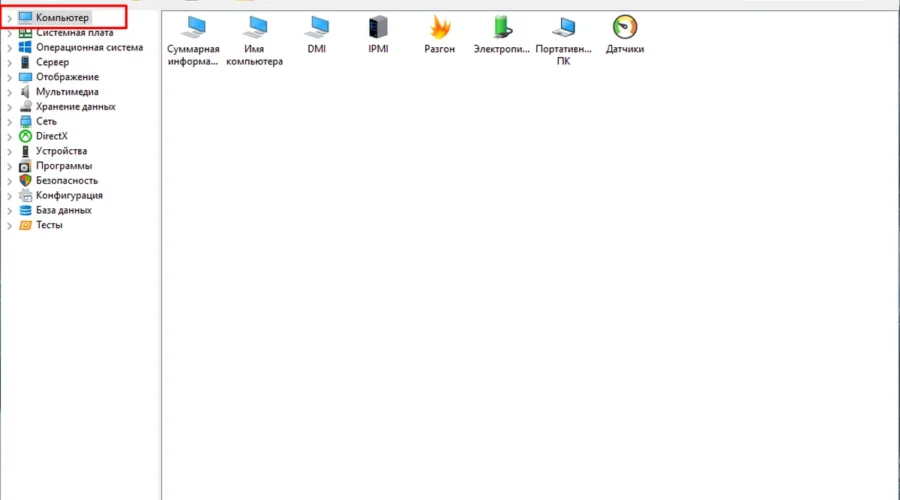Select Безопасность shield item
Viewport: 900px width, 500px height.
66,181
